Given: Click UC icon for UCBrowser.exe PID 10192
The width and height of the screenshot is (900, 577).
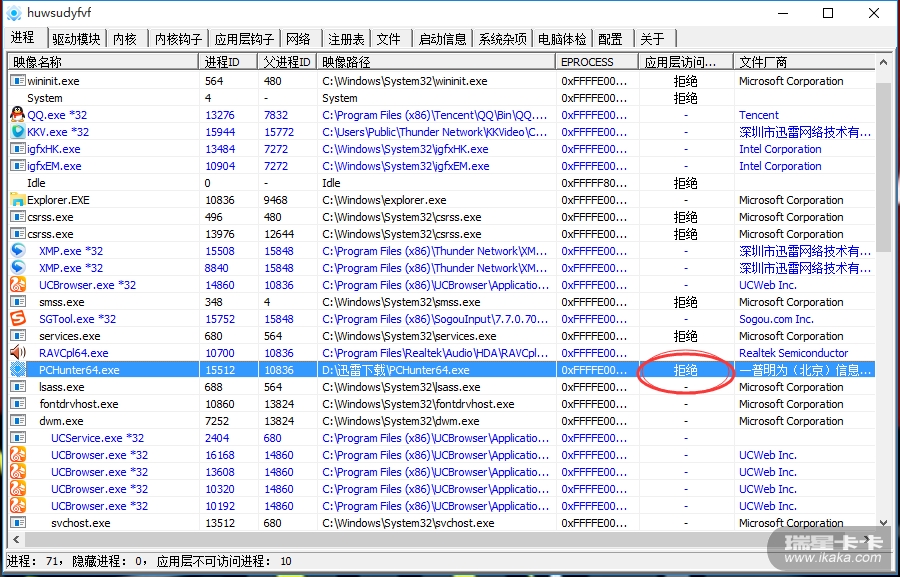Looking at the screenshot, I should [x=18, y=506].
